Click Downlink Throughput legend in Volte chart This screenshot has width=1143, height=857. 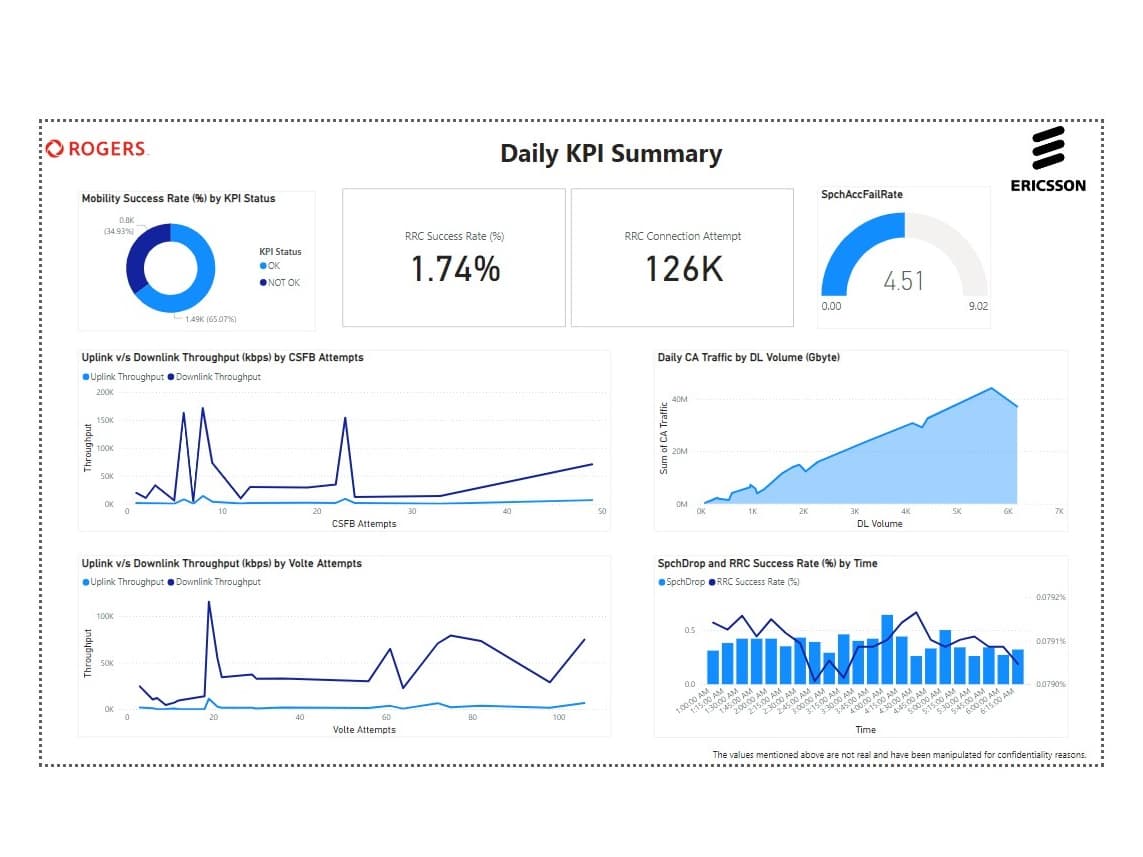(x=214, y=582)
